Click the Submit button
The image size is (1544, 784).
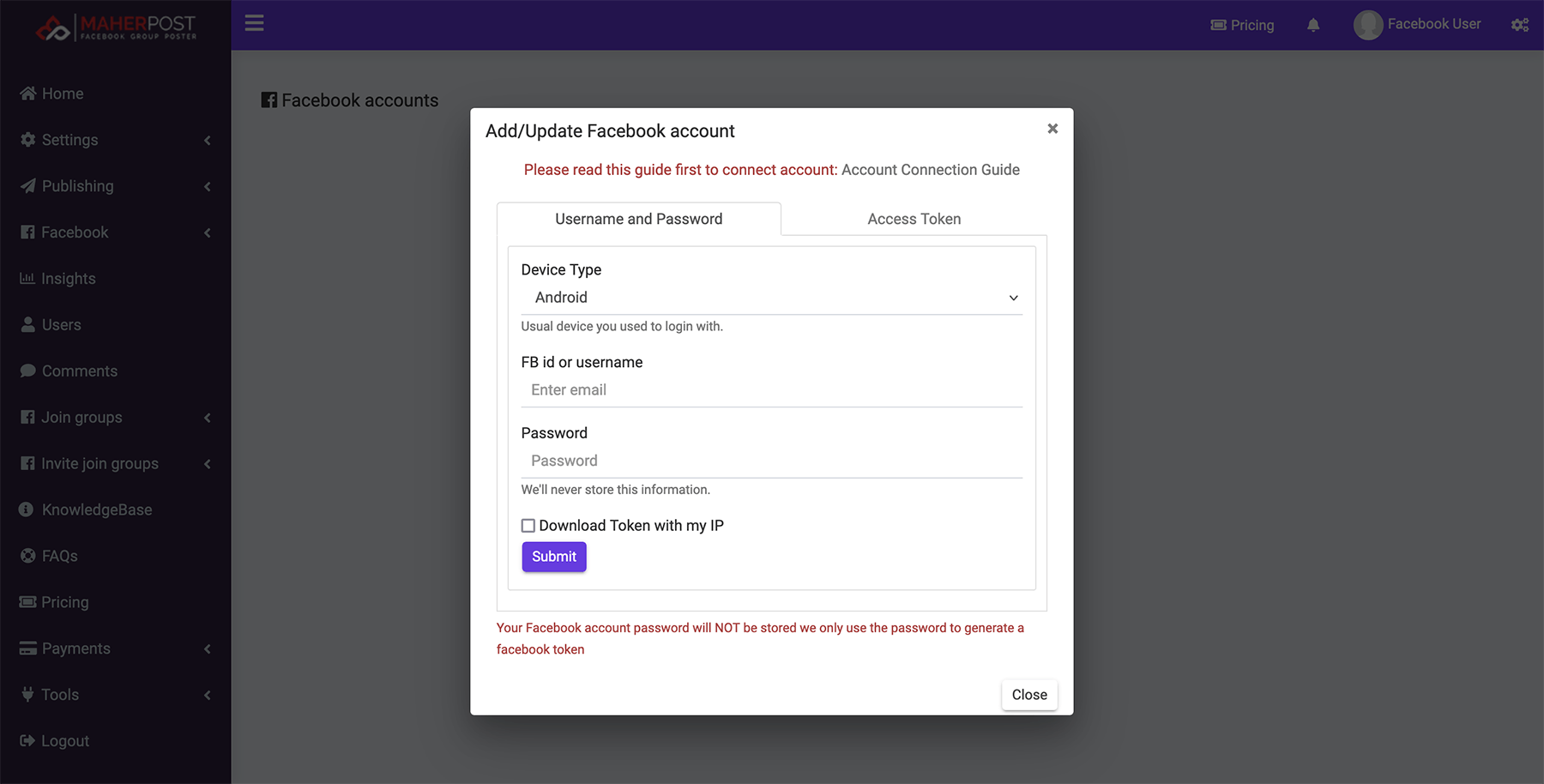click(554, 557)
